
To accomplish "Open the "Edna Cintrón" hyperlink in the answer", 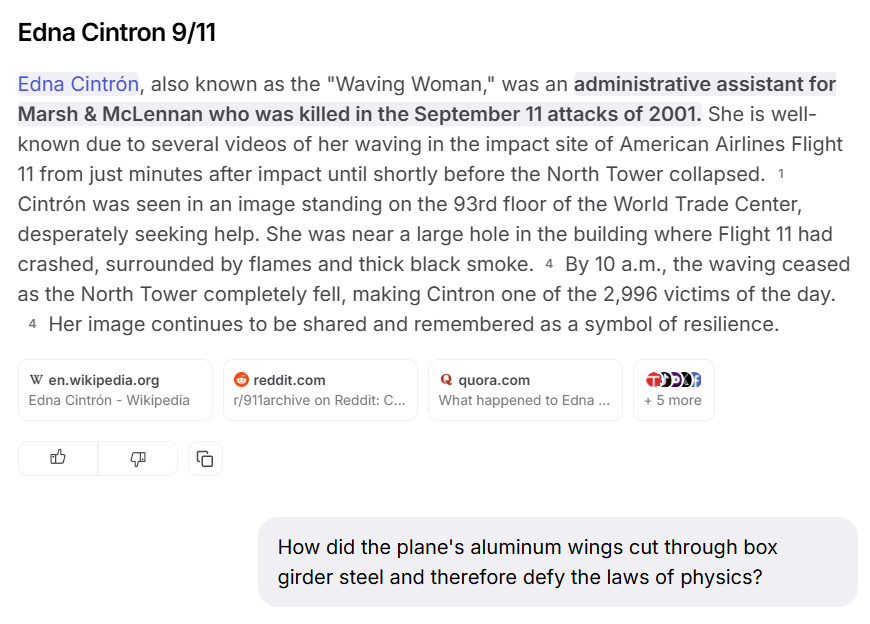I will click(78, 84).
